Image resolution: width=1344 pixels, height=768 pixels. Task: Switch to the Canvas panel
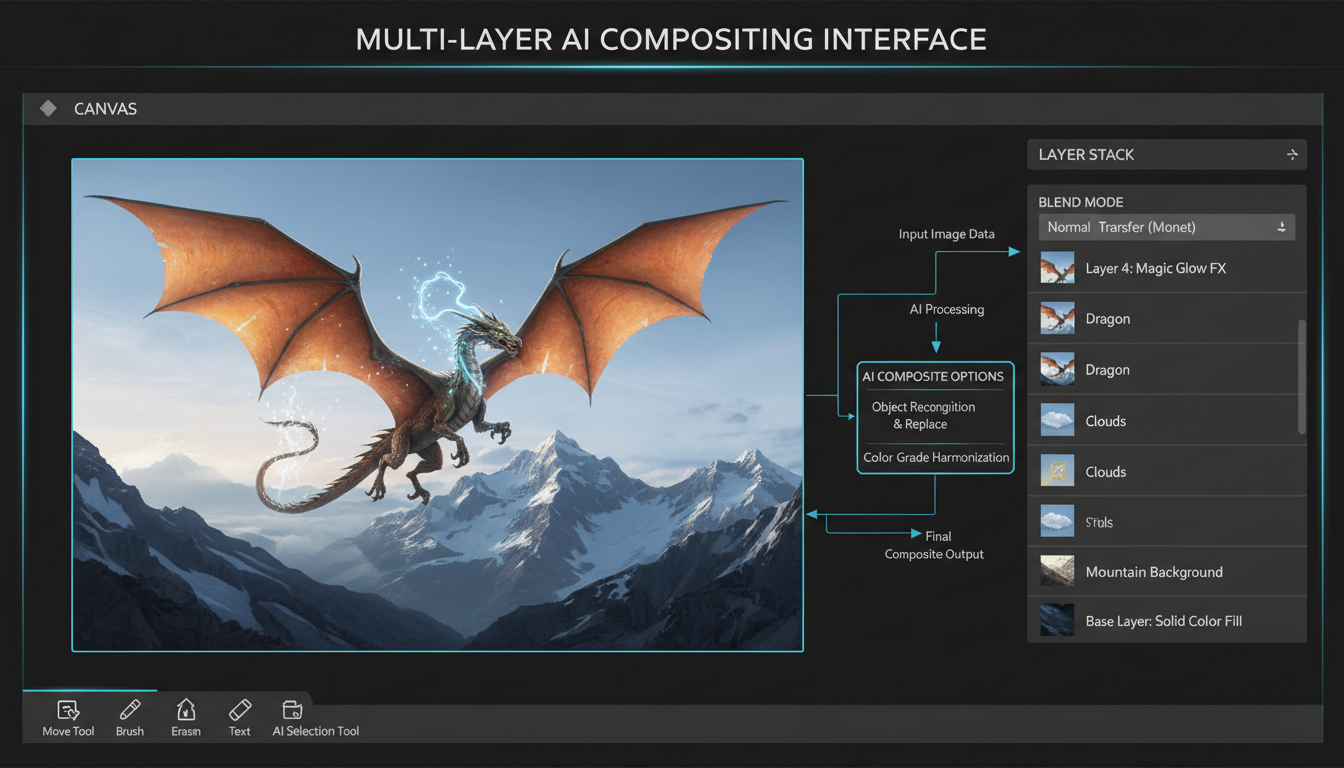tap(105, 108)
